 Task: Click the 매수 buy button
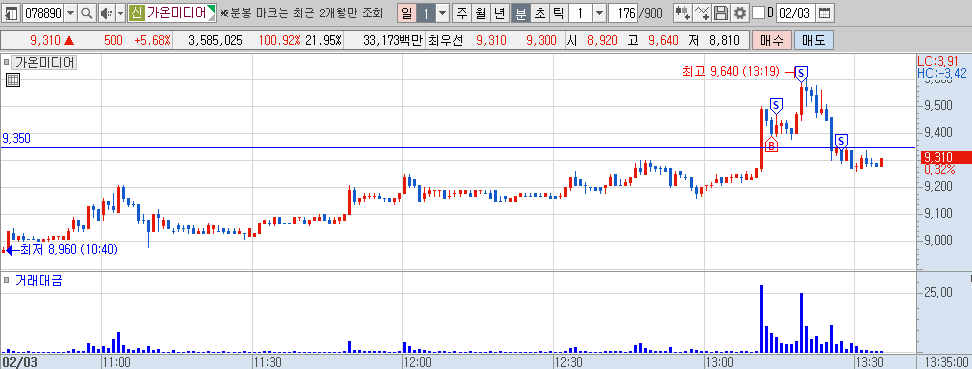click(x=771, y=41)
